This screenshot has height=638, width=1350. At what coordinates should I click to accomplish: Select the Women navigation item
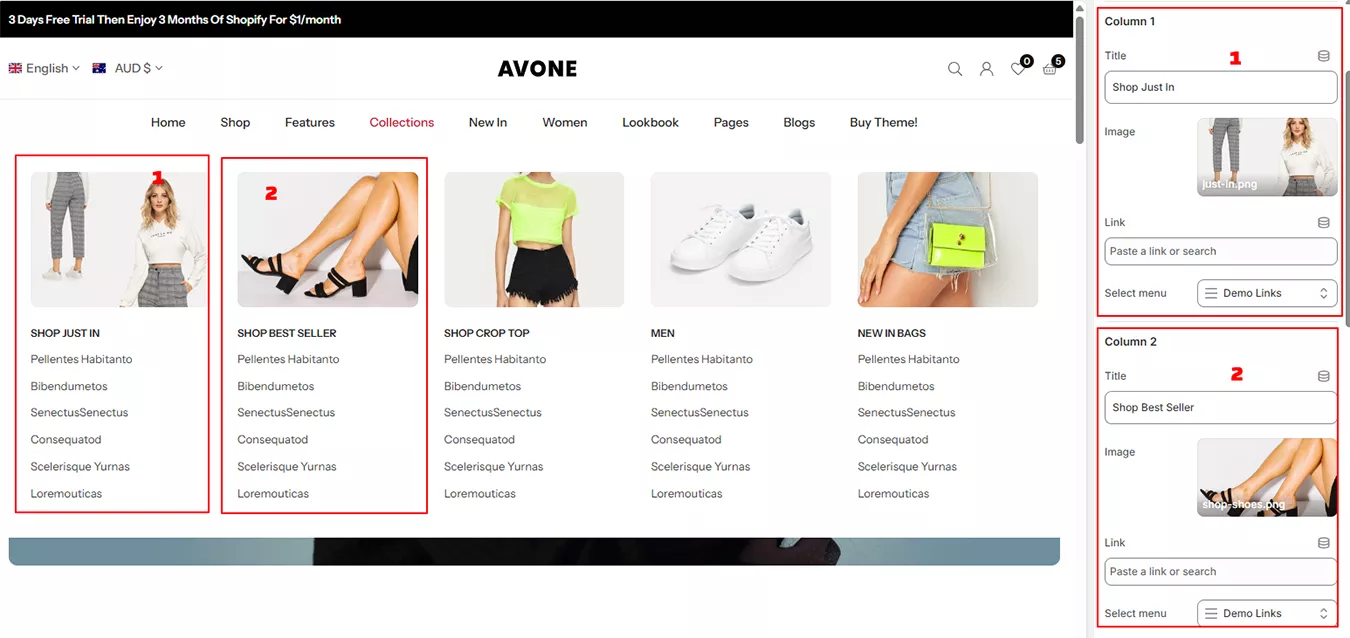click(x=564, y=122)
